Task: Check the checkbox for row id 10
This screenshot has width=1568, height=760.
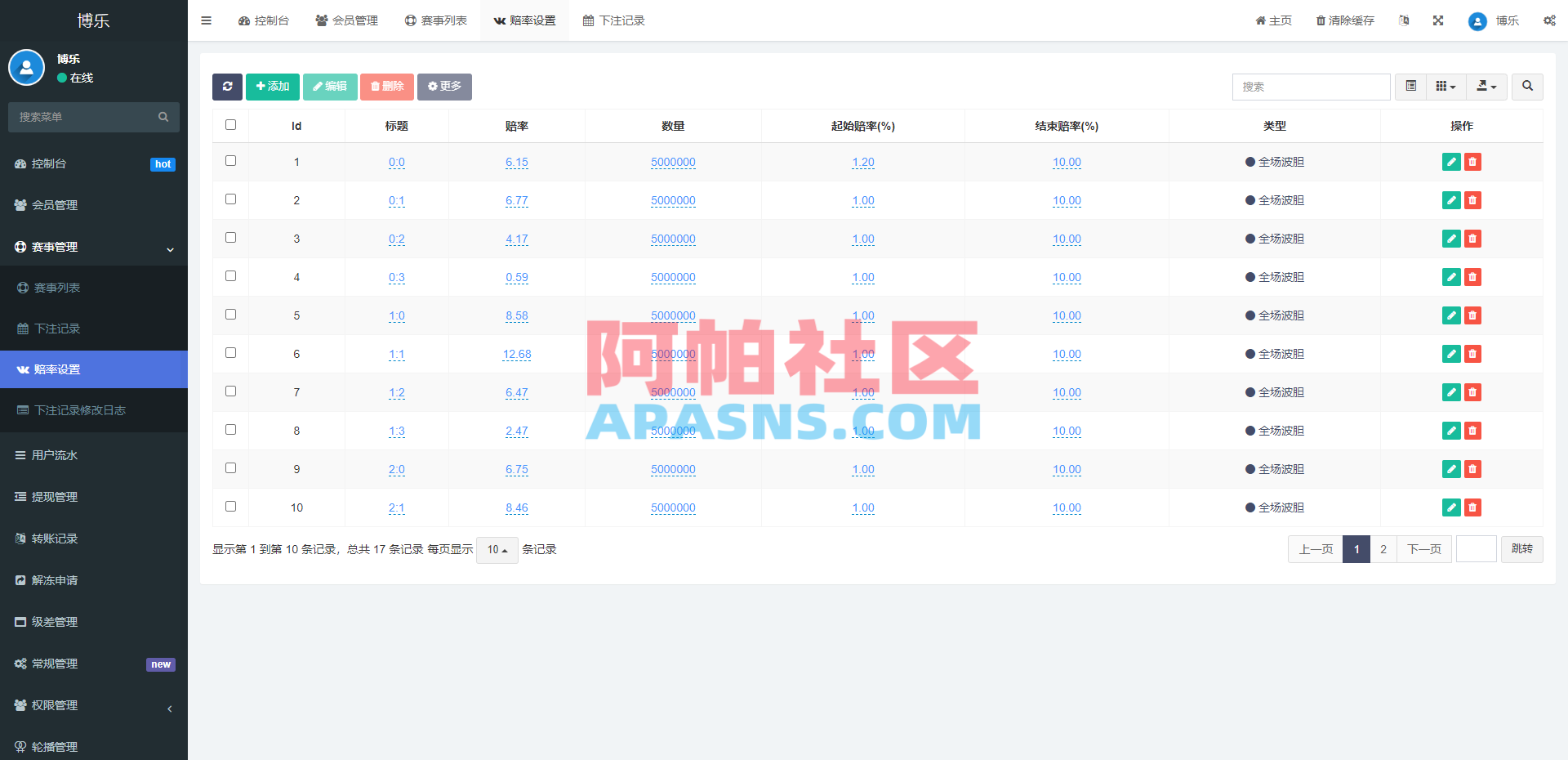Action: [230, 506]
